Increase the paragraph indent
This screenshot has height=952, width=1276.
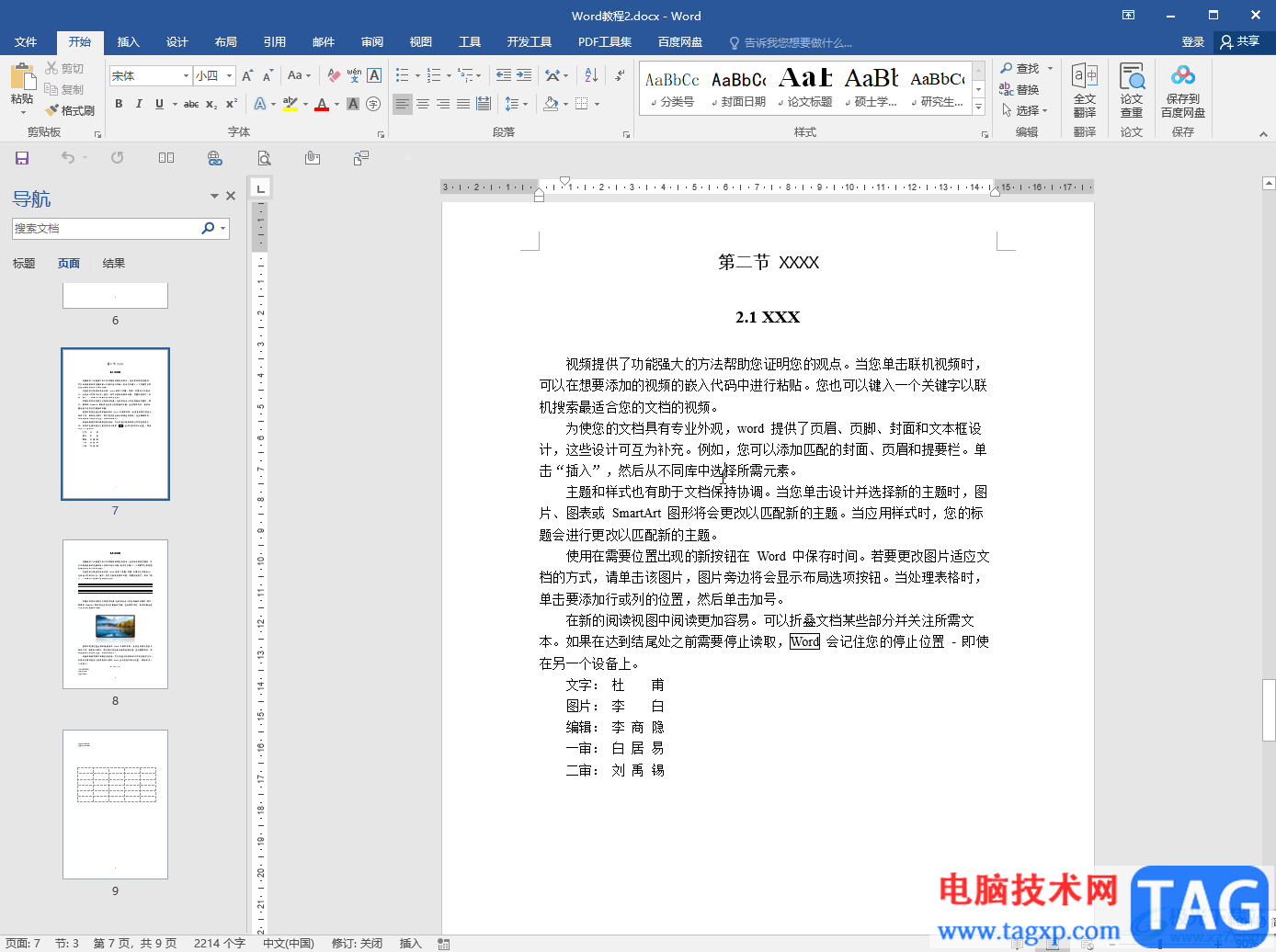pyautogui.click(x=524, y=75)
